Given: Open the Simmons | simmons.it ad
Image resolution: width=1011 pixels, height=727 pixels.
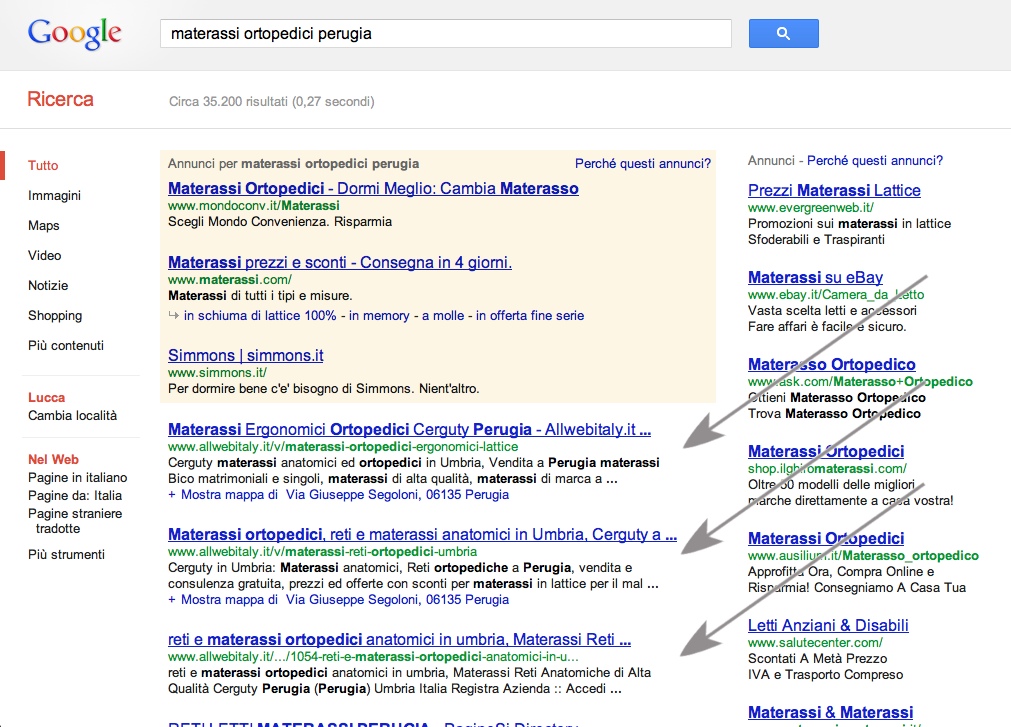Looking at the screenshot, I should pos(245,356).
